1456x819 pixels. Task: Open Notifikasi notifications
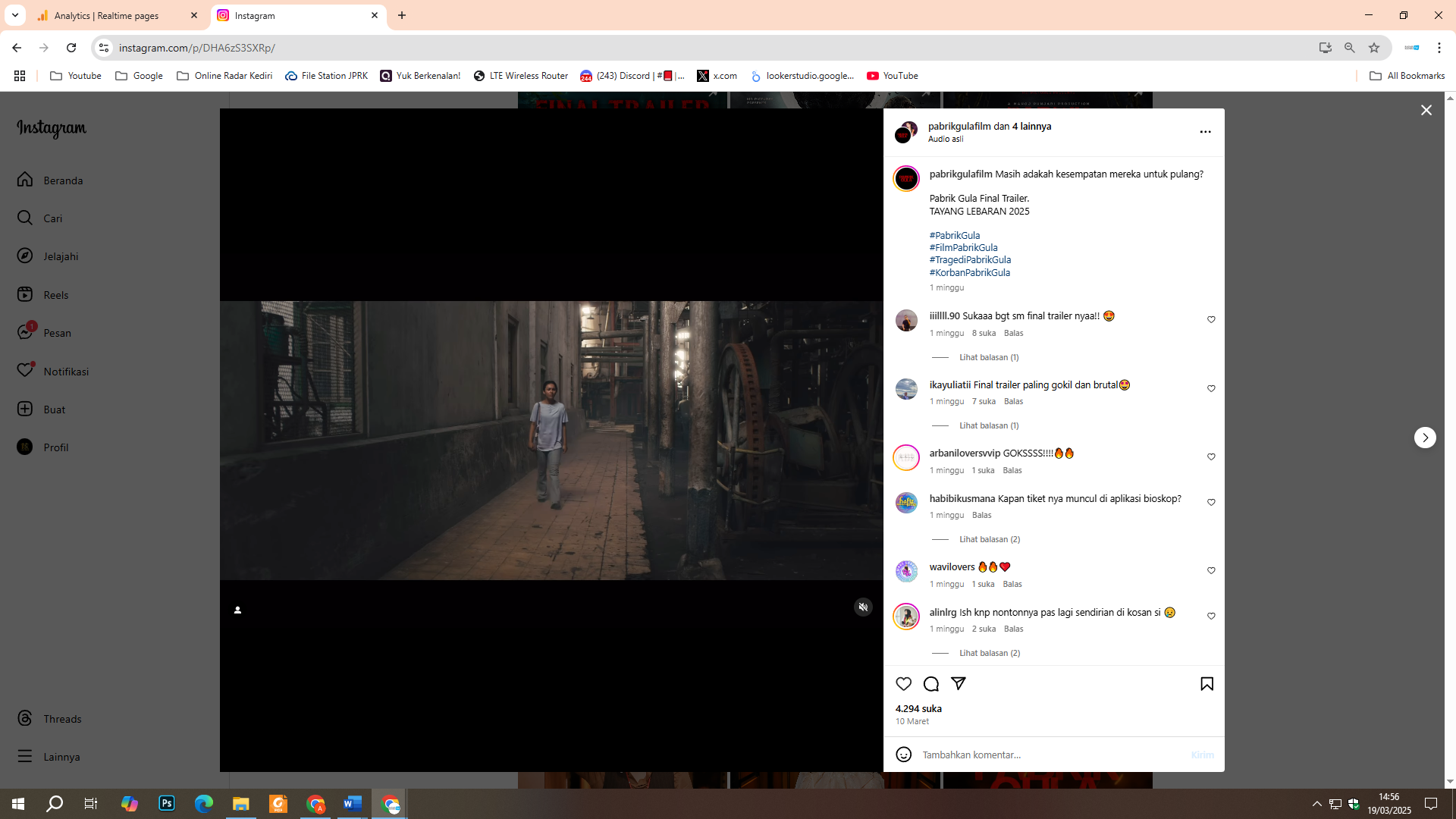(x=53, y=371)
